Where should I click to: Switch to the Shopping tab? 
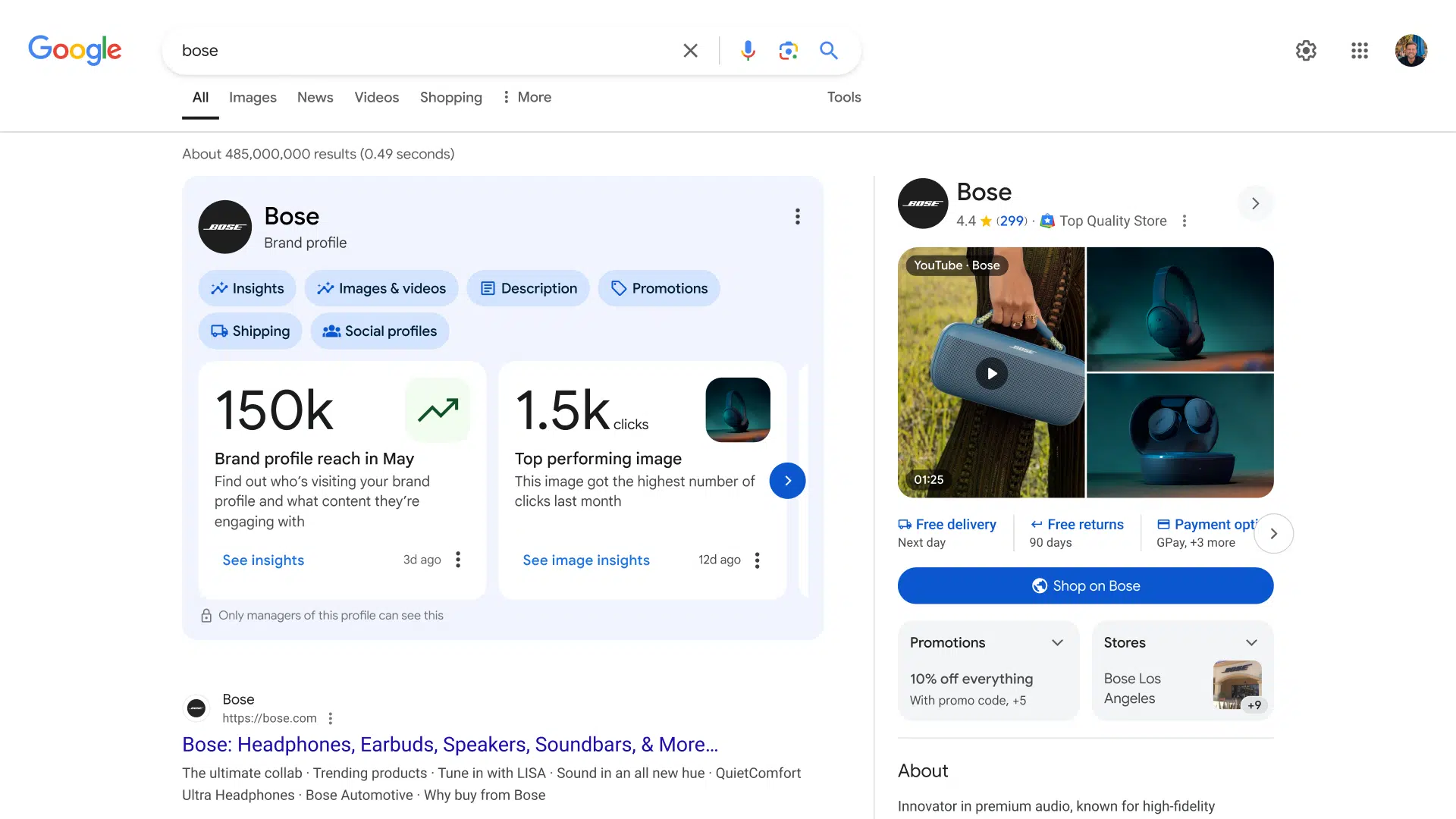(x=450, y=97)
